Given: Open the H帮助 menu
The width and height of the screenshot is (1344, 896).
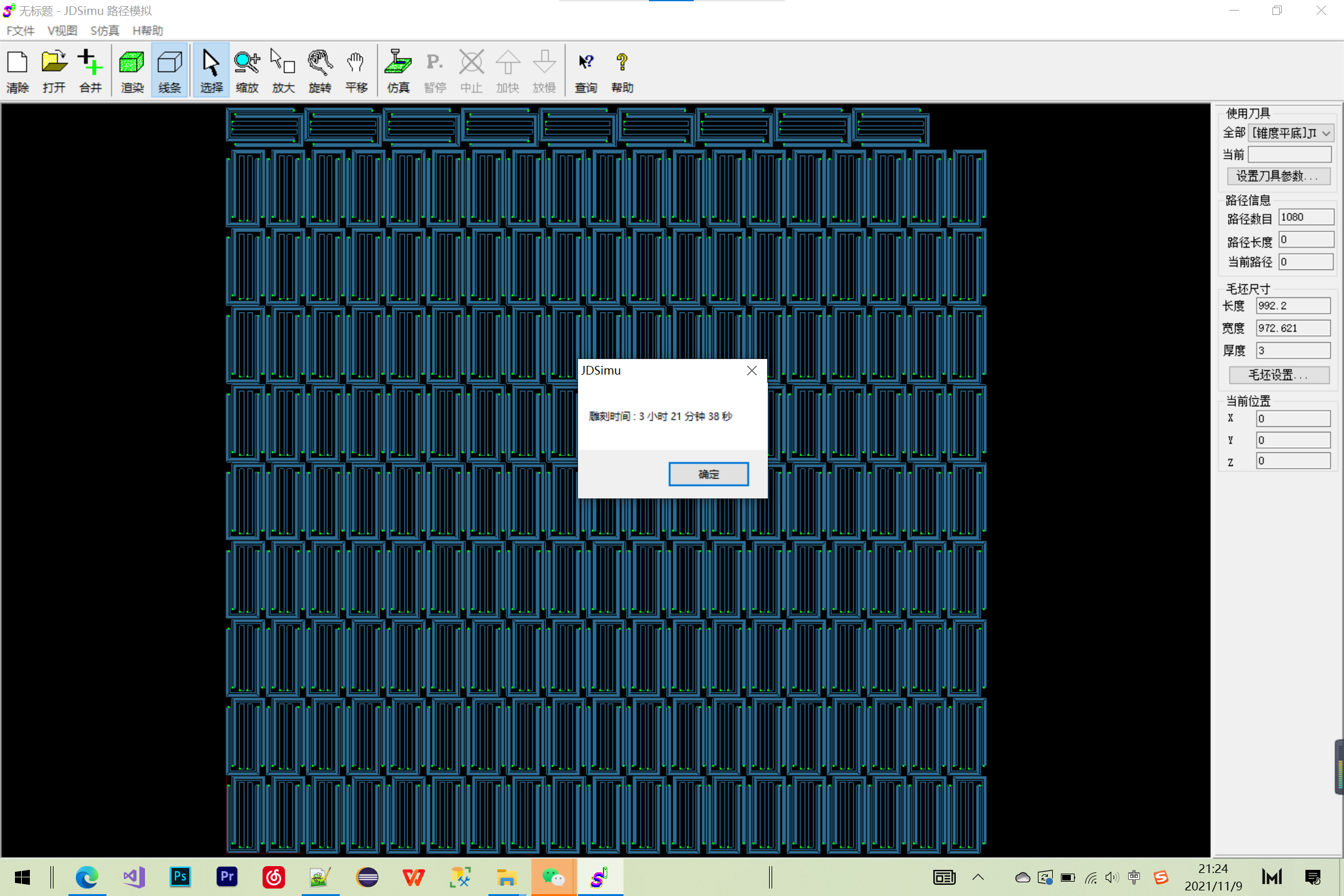Looking at the screenshot, I should [147, 30].
